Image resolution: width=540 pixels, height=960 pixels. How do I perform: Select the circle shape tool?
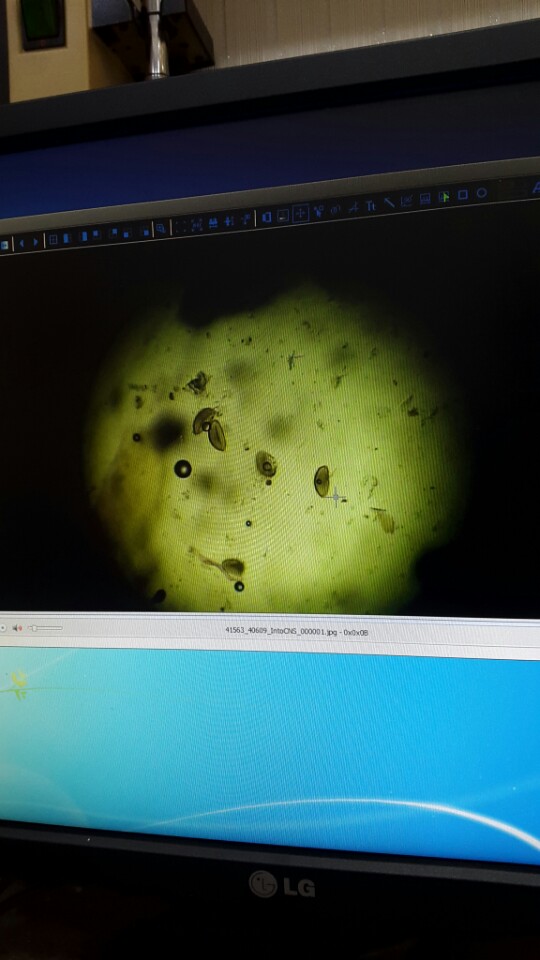coord(482,192)
